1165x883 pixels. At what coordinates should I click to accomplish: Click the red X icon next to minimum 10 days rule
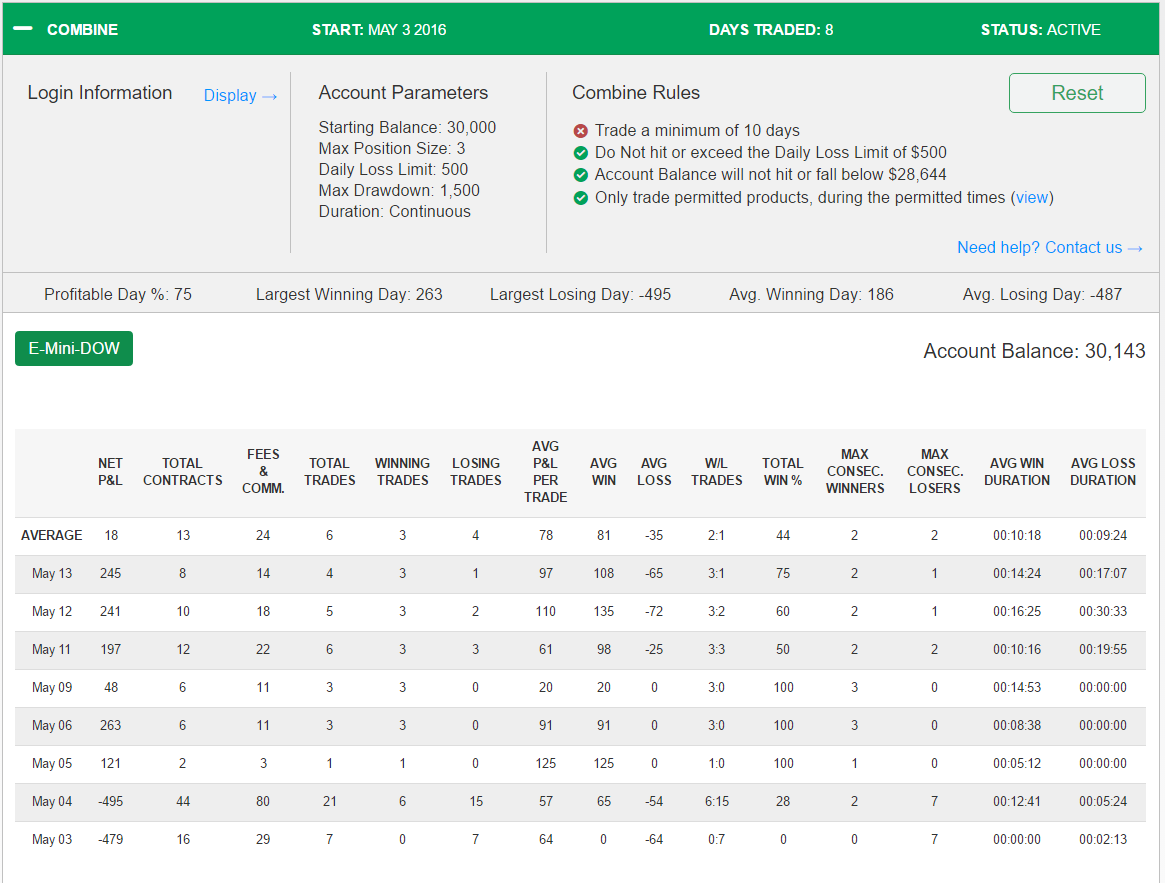(x=581, y=131)
